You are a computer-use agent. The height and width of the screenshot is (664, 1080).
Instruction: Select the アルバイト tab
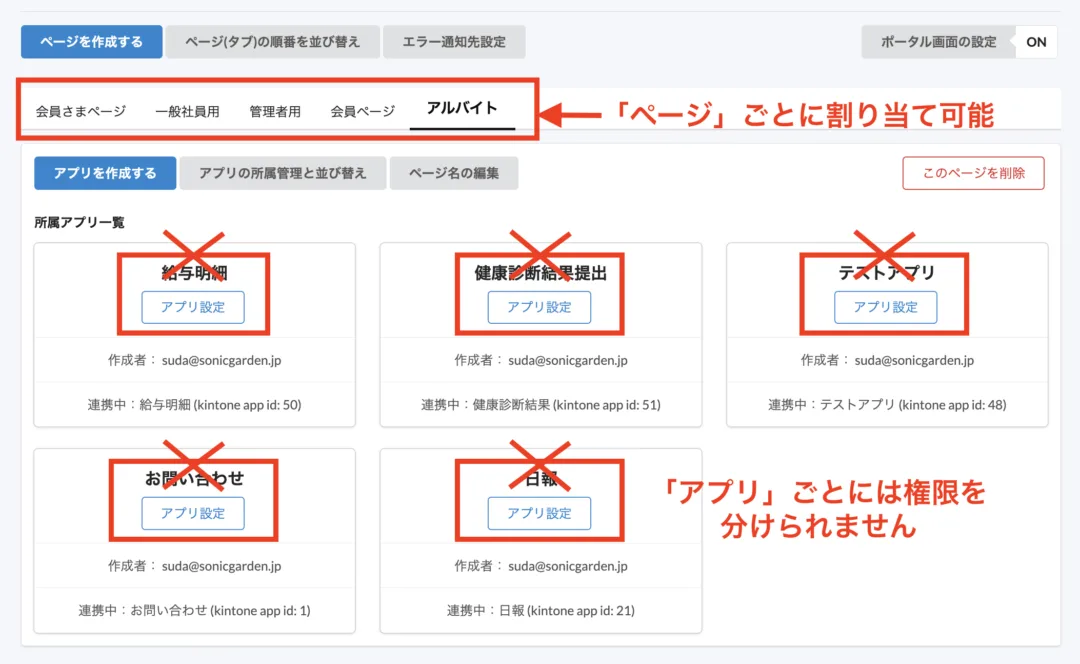point(462,108)
